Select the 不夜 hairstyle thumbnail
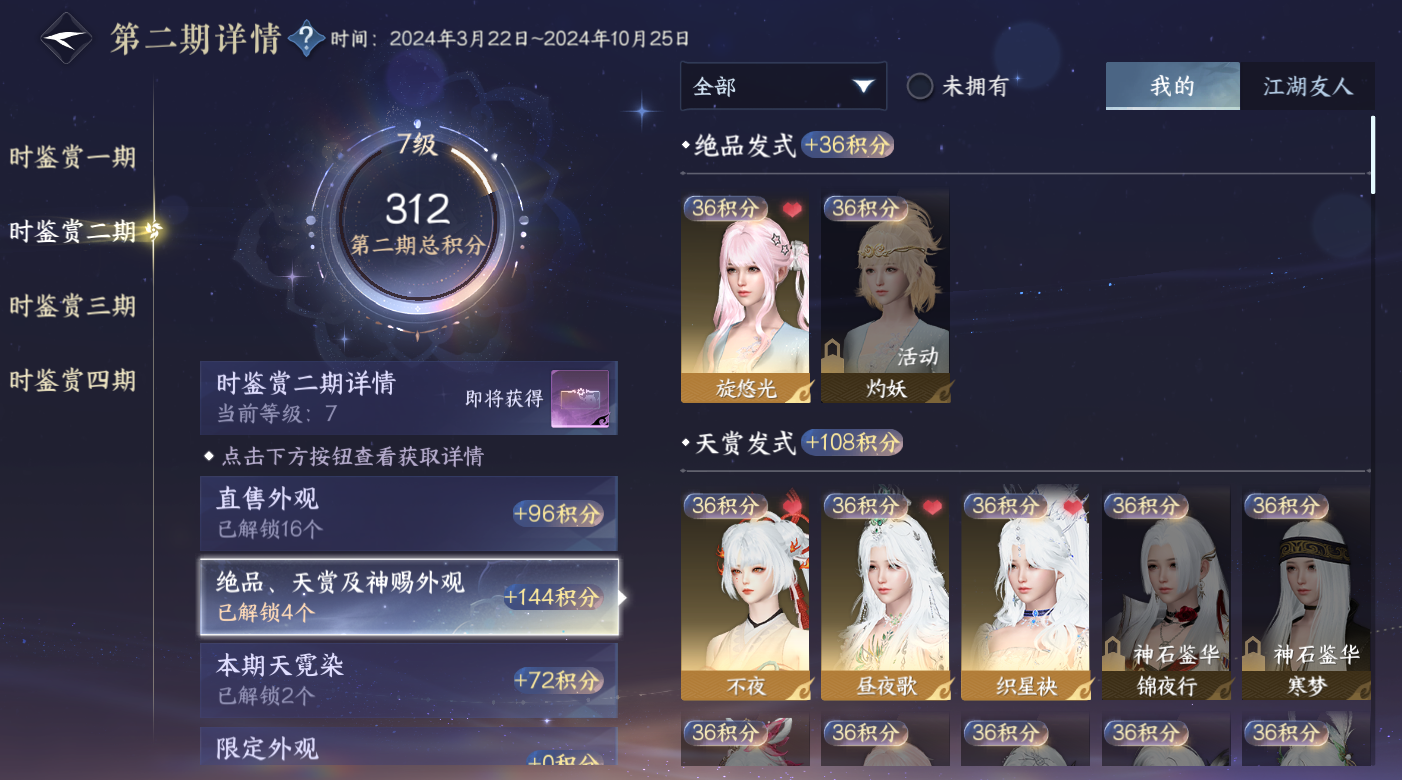 (x=745, y=596)
